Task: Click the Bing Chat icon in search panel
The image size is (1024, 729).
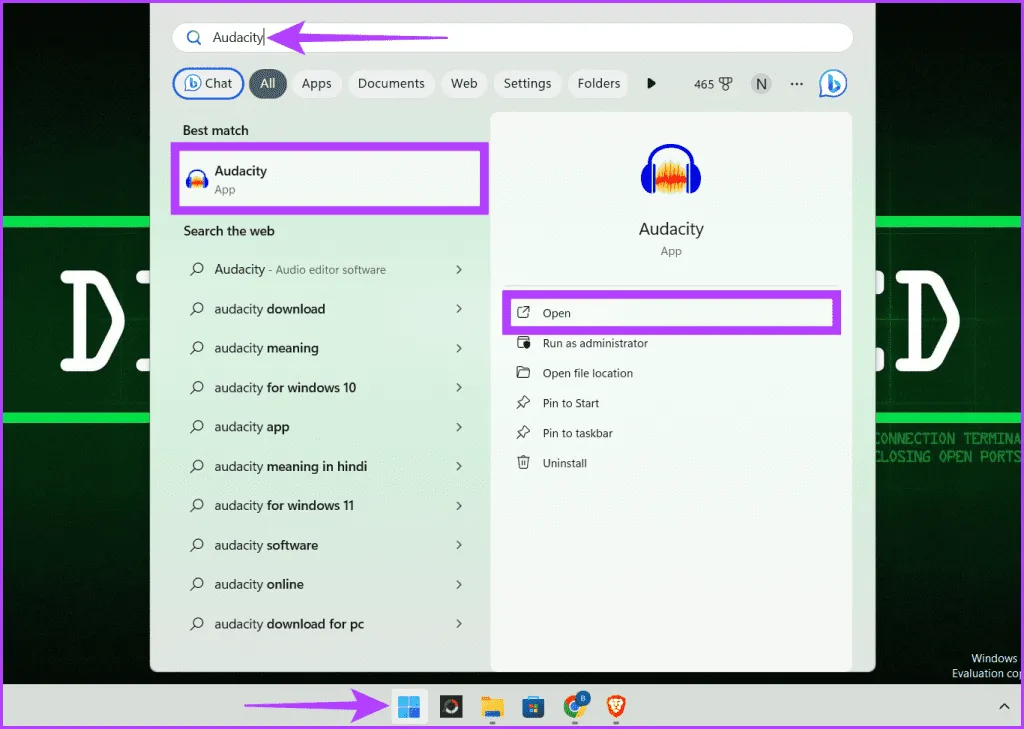Action: tap(832, 84)
